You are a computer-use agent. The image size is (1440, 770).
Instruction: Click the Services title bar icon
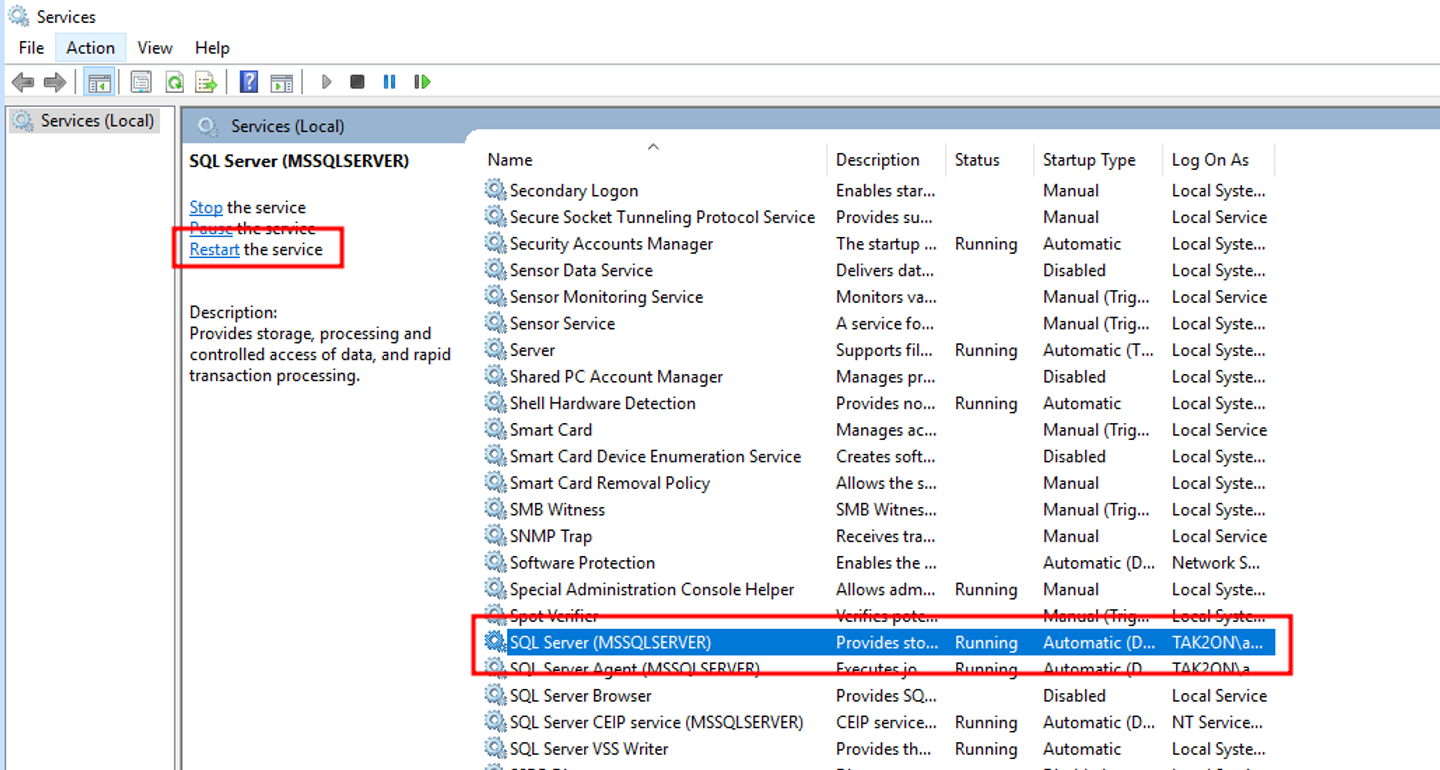[18, 16]
